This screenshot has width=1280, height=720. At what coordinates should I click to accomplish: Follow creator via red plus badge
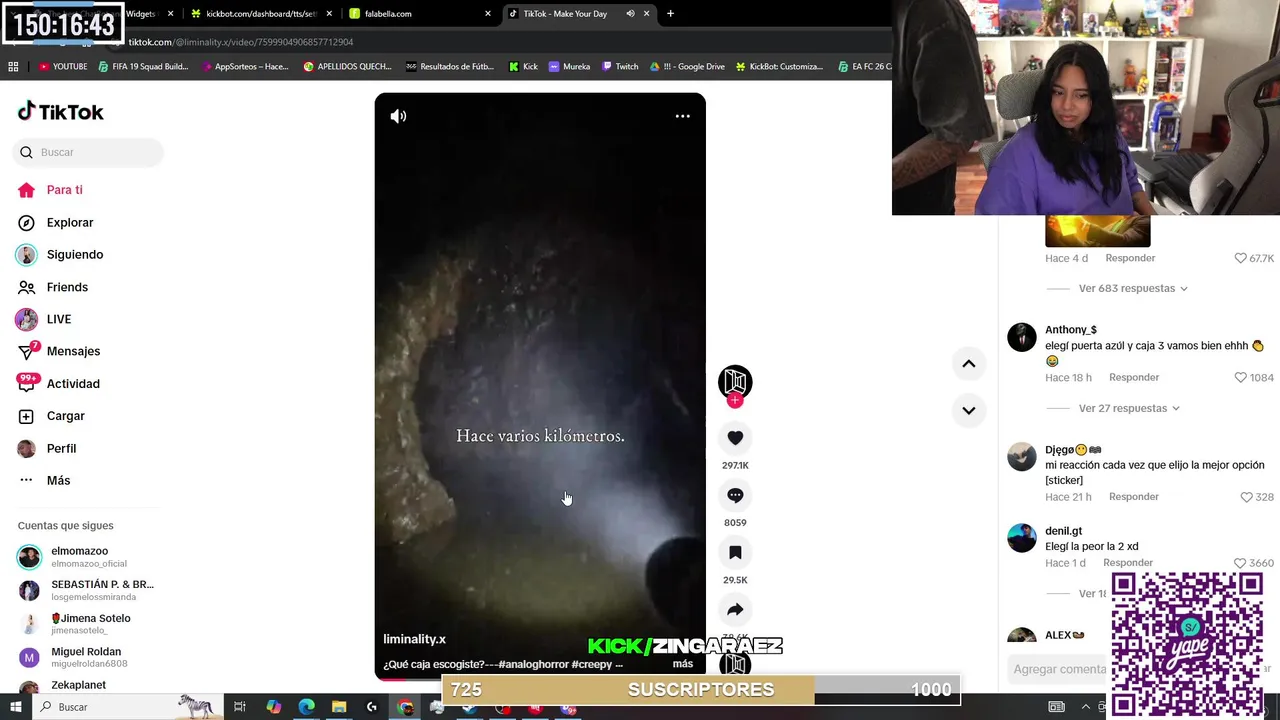pos(735,400)
